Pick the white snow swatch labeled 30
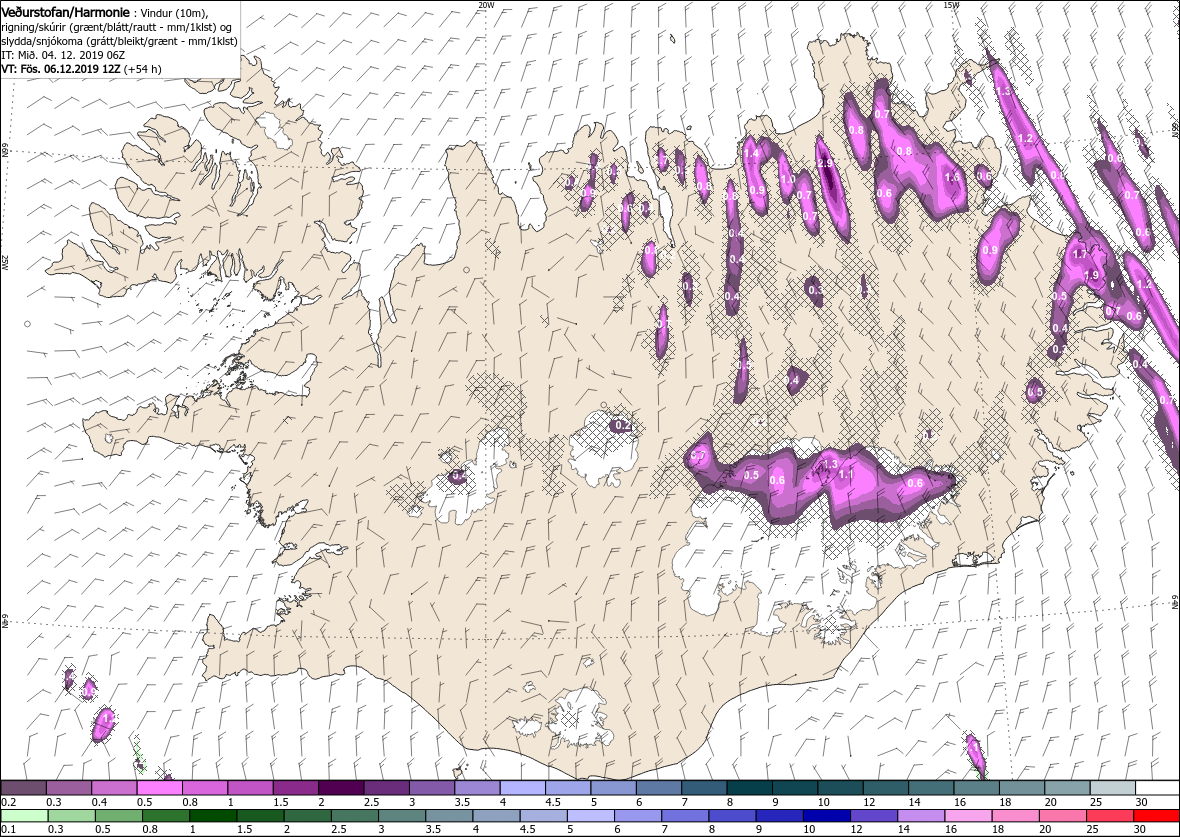Image resolution: width=1180 pixels, height=837 pixels. pyautogui.click(x=1157, y=787)
